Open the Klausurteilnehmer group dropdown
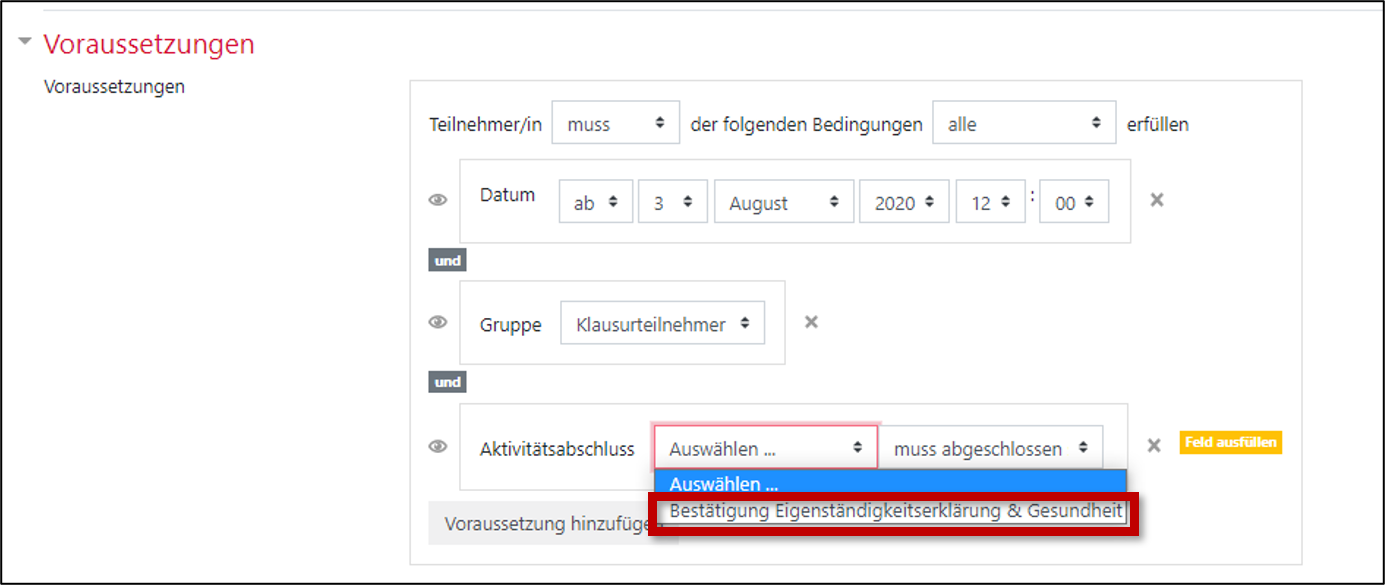Screen dimensions: 1385x585 [x=662, y=322]
